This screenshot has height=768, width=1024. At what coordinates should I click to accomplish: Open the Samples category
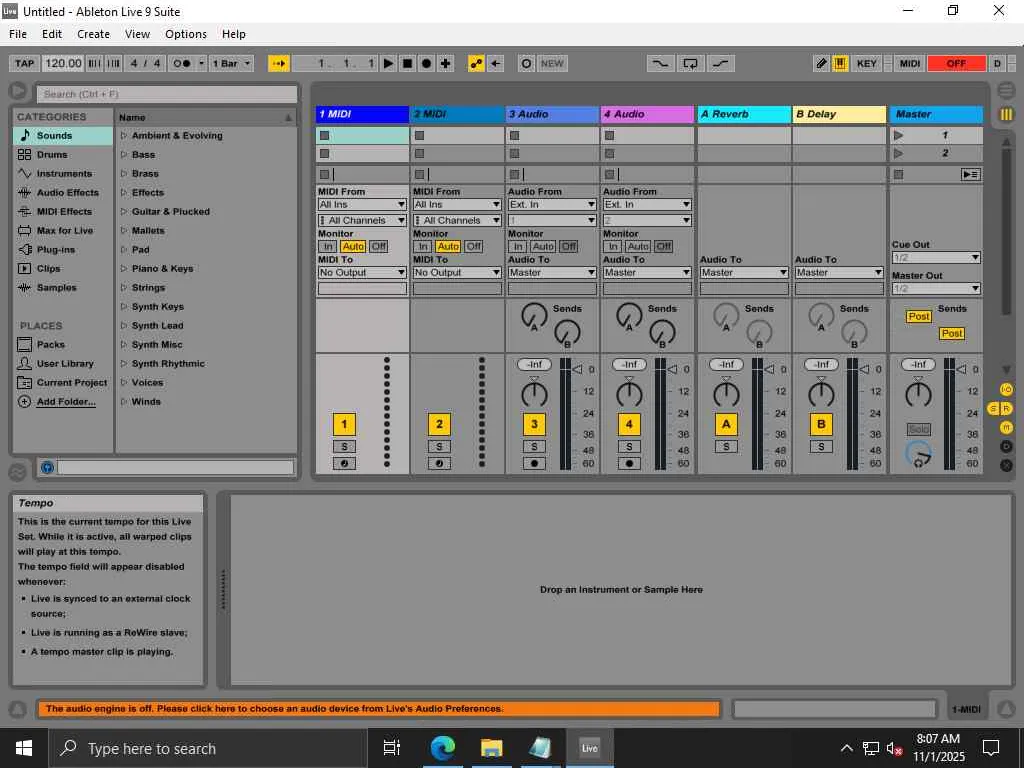pos(63,287)
